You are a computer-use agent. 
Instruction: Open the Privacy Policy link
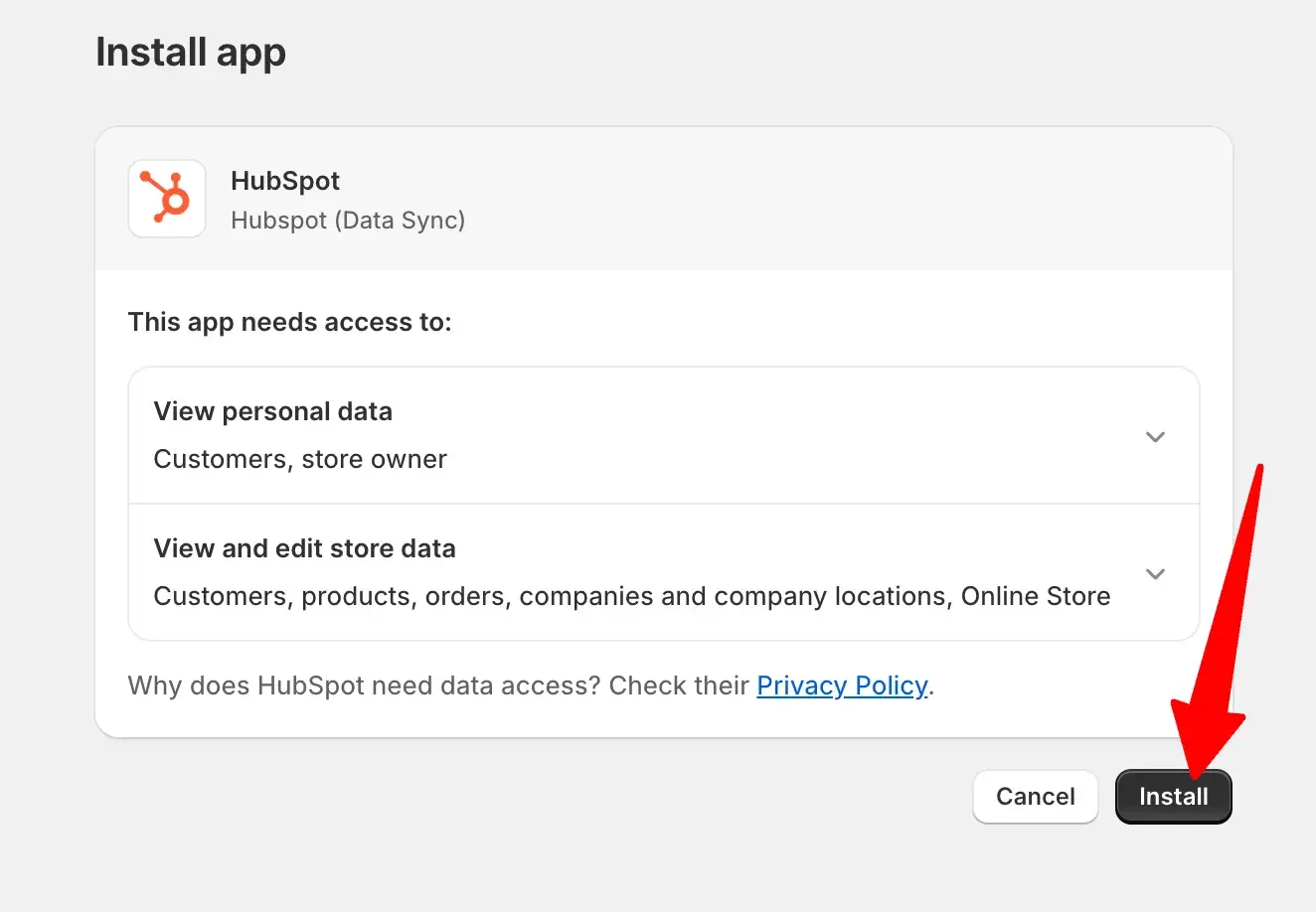pyautogui.click(x=842, y=685)
